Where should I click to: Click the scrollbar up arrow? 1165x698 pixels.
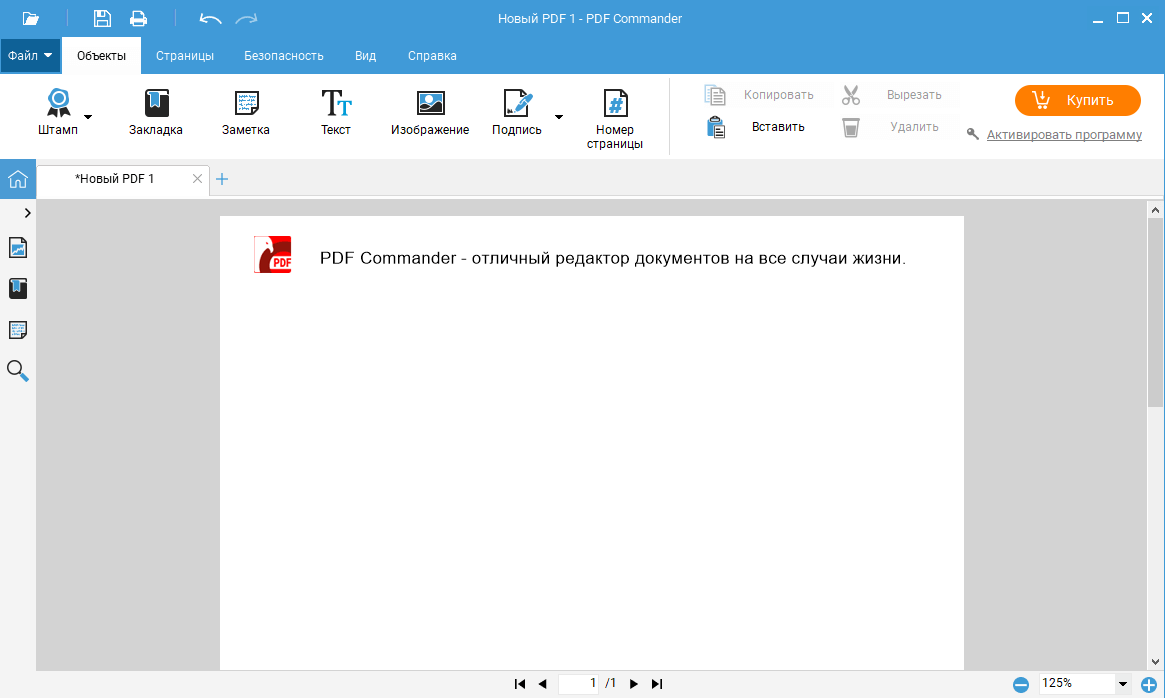pos(1155,210)
